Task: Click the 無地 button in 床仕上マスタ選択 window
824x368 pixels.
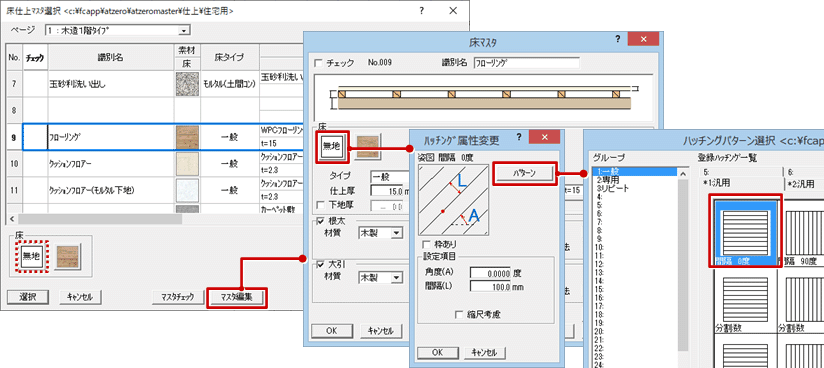Action: (32, 257)
